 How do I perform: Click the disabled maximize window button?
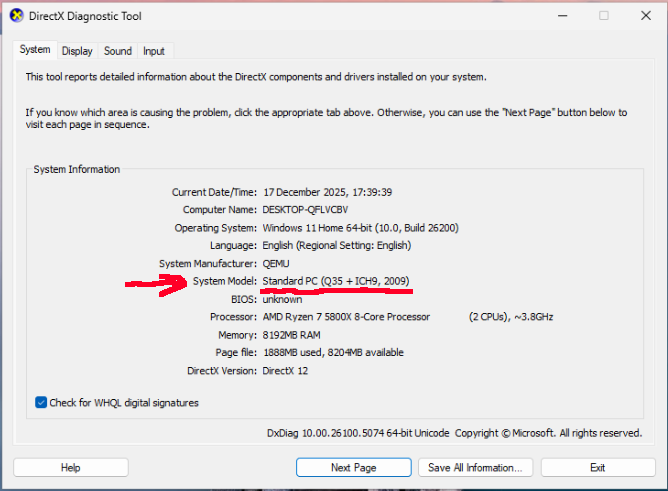pyautogui.click(x=604, y=16)
